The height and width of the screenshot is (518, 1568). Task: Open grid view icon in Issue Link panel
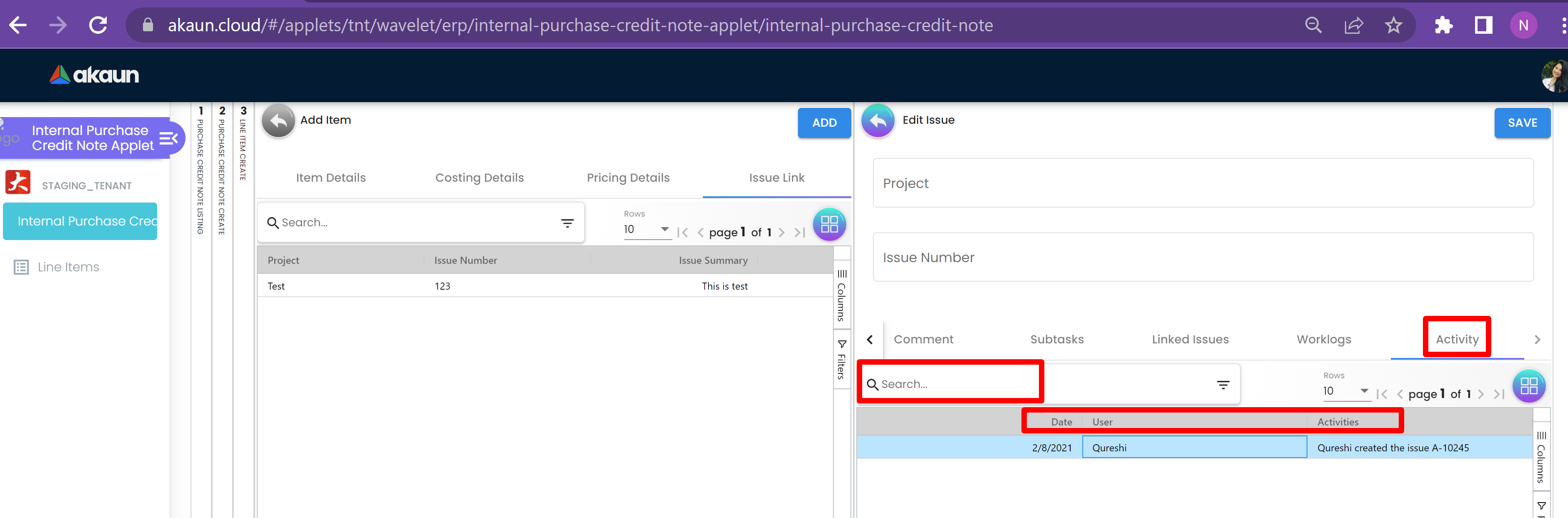pos(829,224)
